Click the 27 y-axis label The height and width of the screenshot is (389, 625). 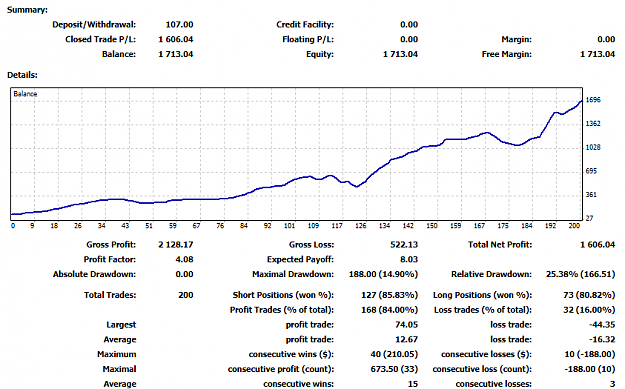point(589,218)
